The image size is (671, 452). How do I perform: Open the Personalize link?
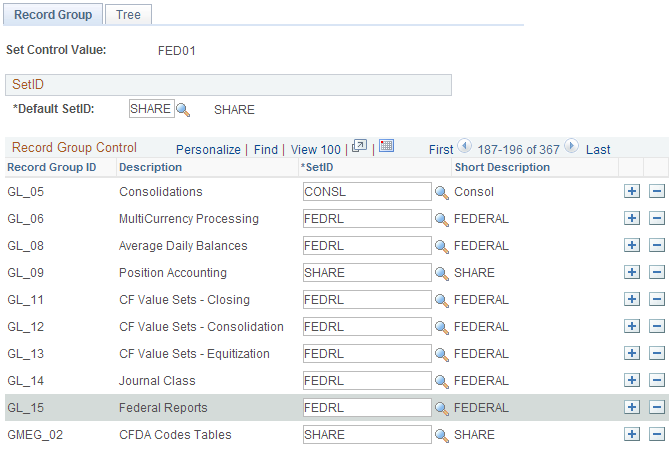coord(208,149)
